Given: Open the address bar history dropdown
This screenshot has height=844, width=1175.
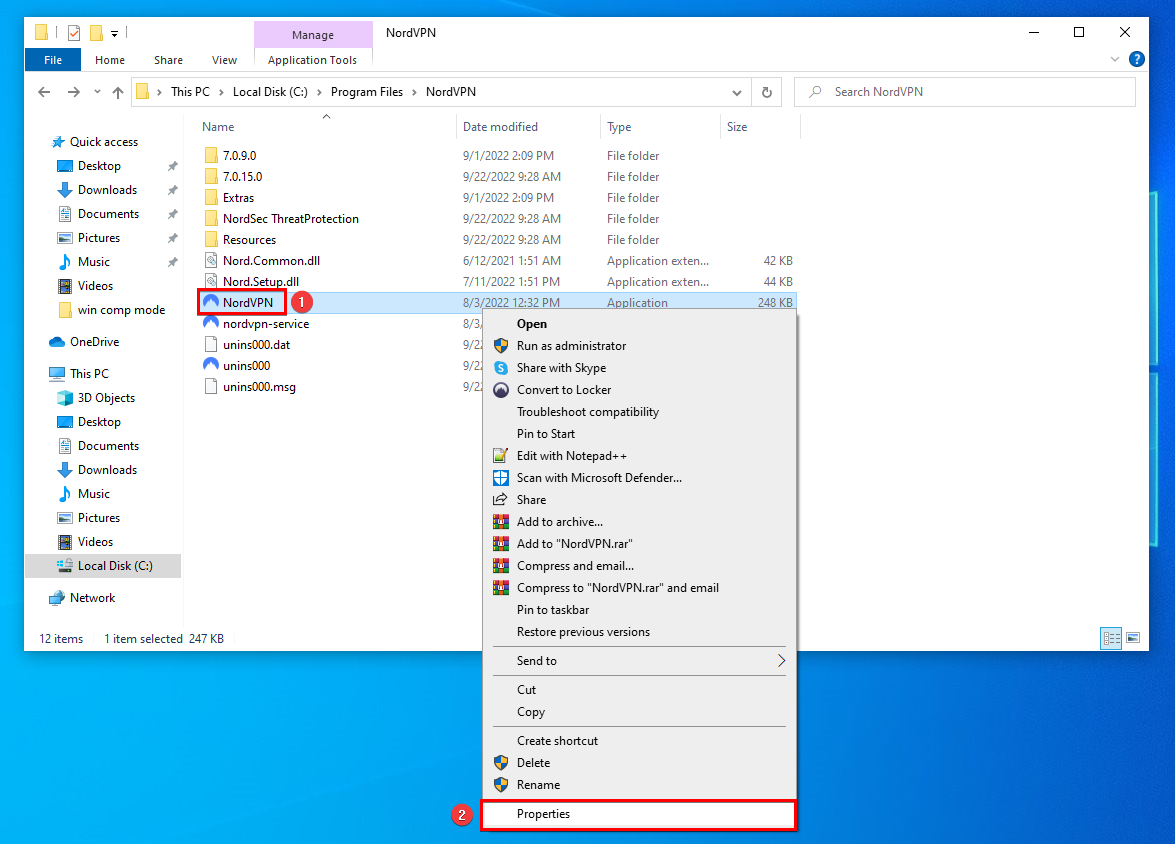Looking at the screenshot, I should [x=738, y=92].
